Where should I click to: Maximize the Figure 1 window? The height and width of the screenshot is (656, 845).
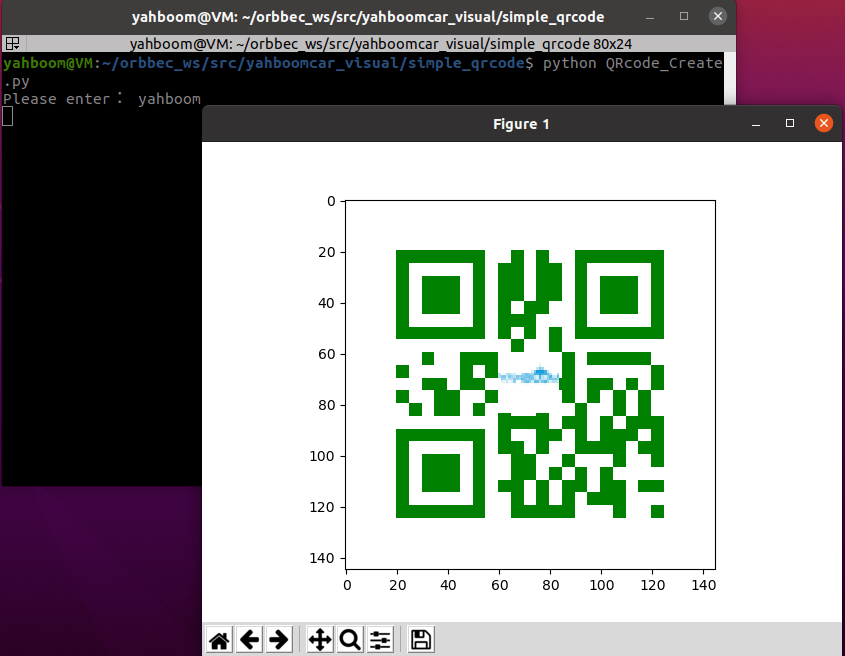pyautogui.click(x=790, y=123)
